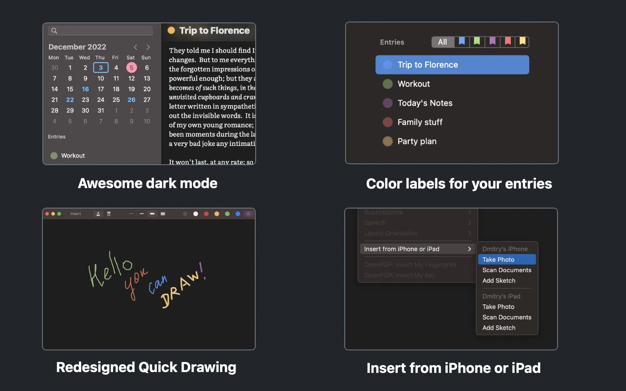Go to the previous month in calendar
Screen dimensions: 626x391
point(135,47)
